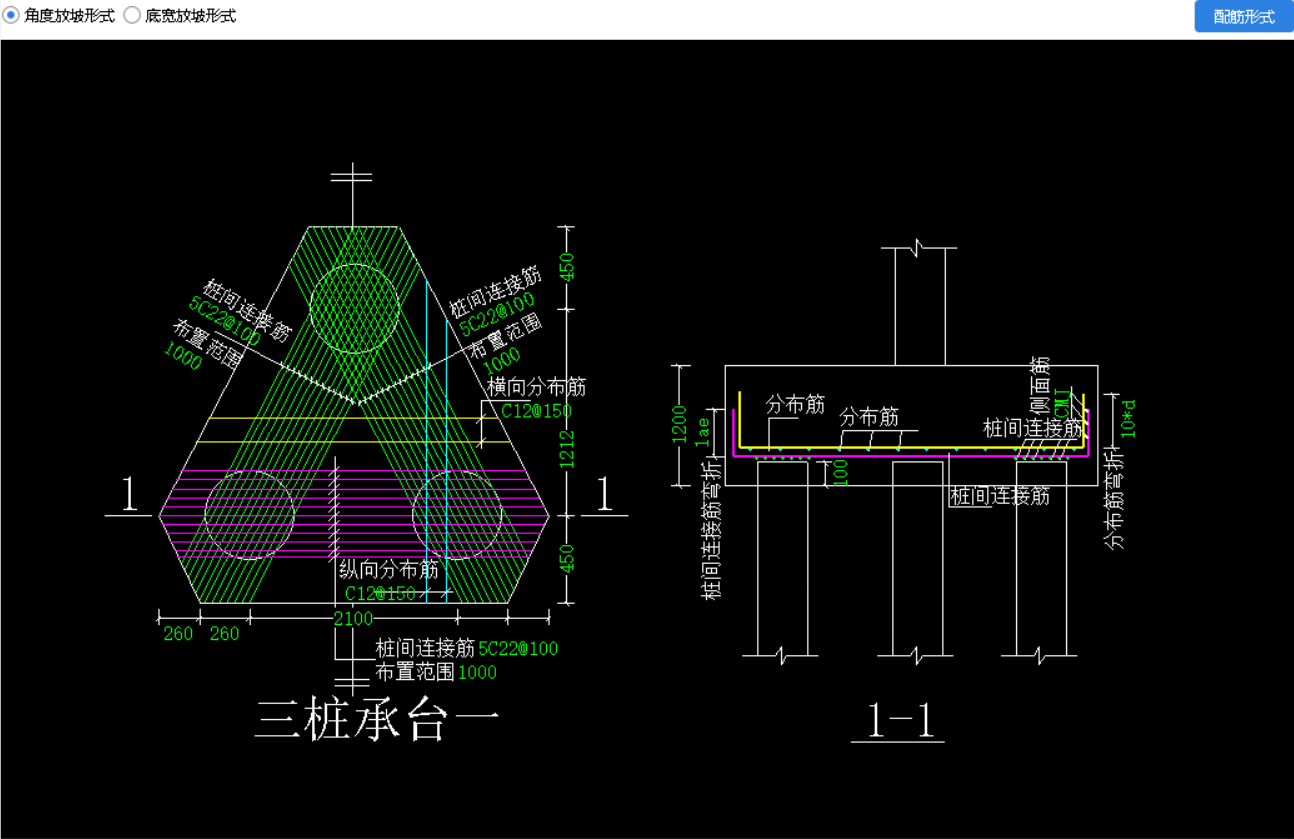Edit 纵向分布筋 value C12@150
Image resolution: width=1294 pixels, height=839 pixels.
click(380, 593)
